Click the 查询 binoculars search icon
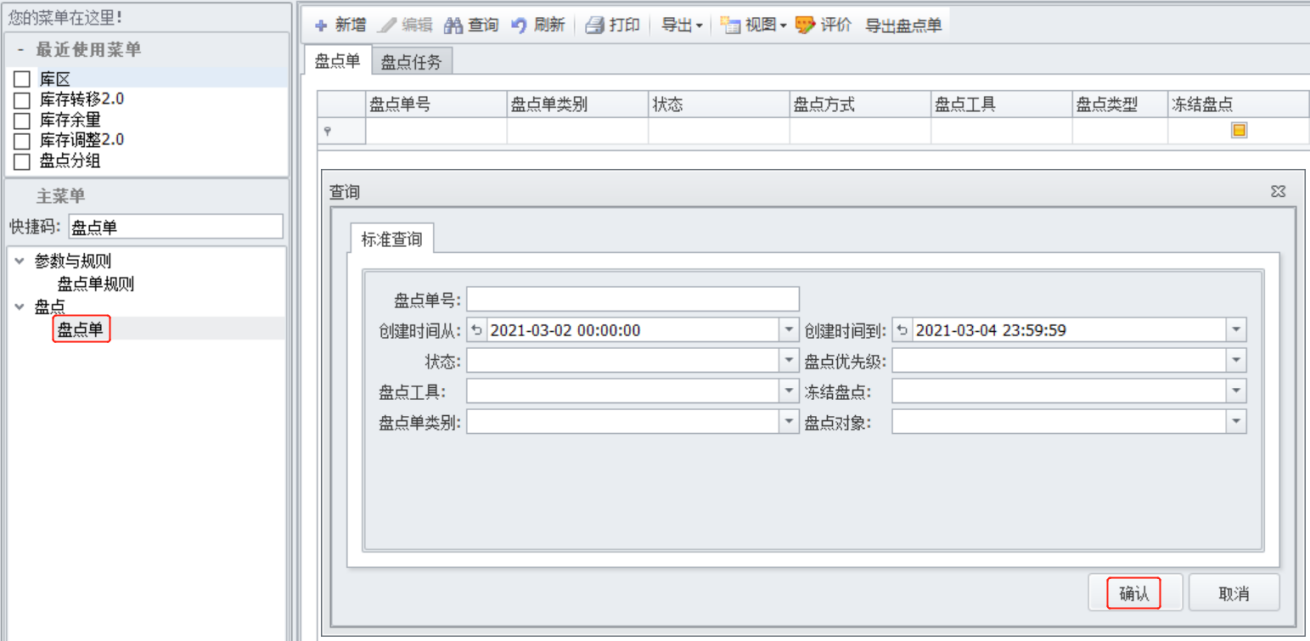The width and height of the screenshot is (1310, 641). (x=453, y=26)
